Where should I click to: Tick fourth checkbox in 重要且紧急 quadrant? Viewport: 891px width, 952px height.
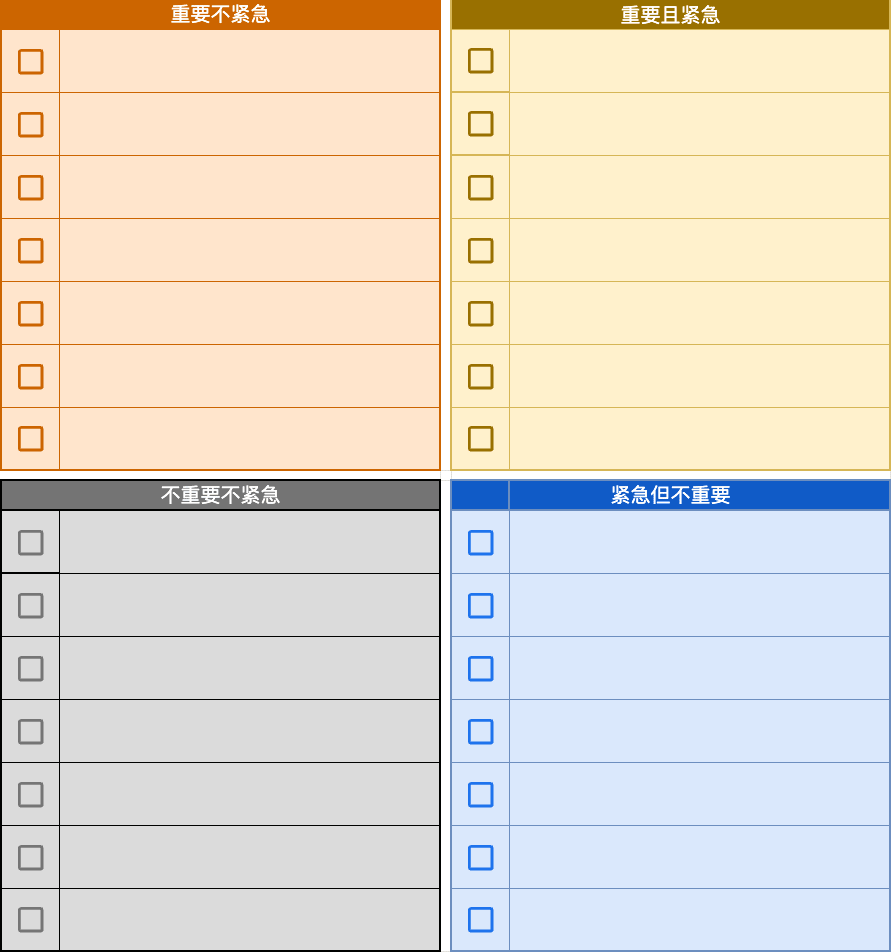click(x=481, y=250)
